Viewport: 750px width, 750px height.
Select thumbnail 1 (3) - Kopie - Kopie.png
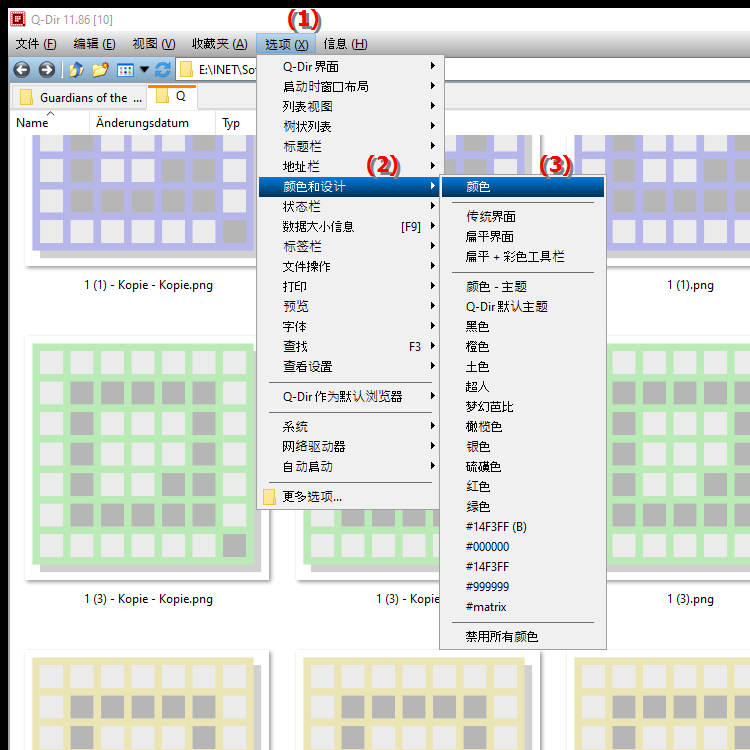[147, 458]
